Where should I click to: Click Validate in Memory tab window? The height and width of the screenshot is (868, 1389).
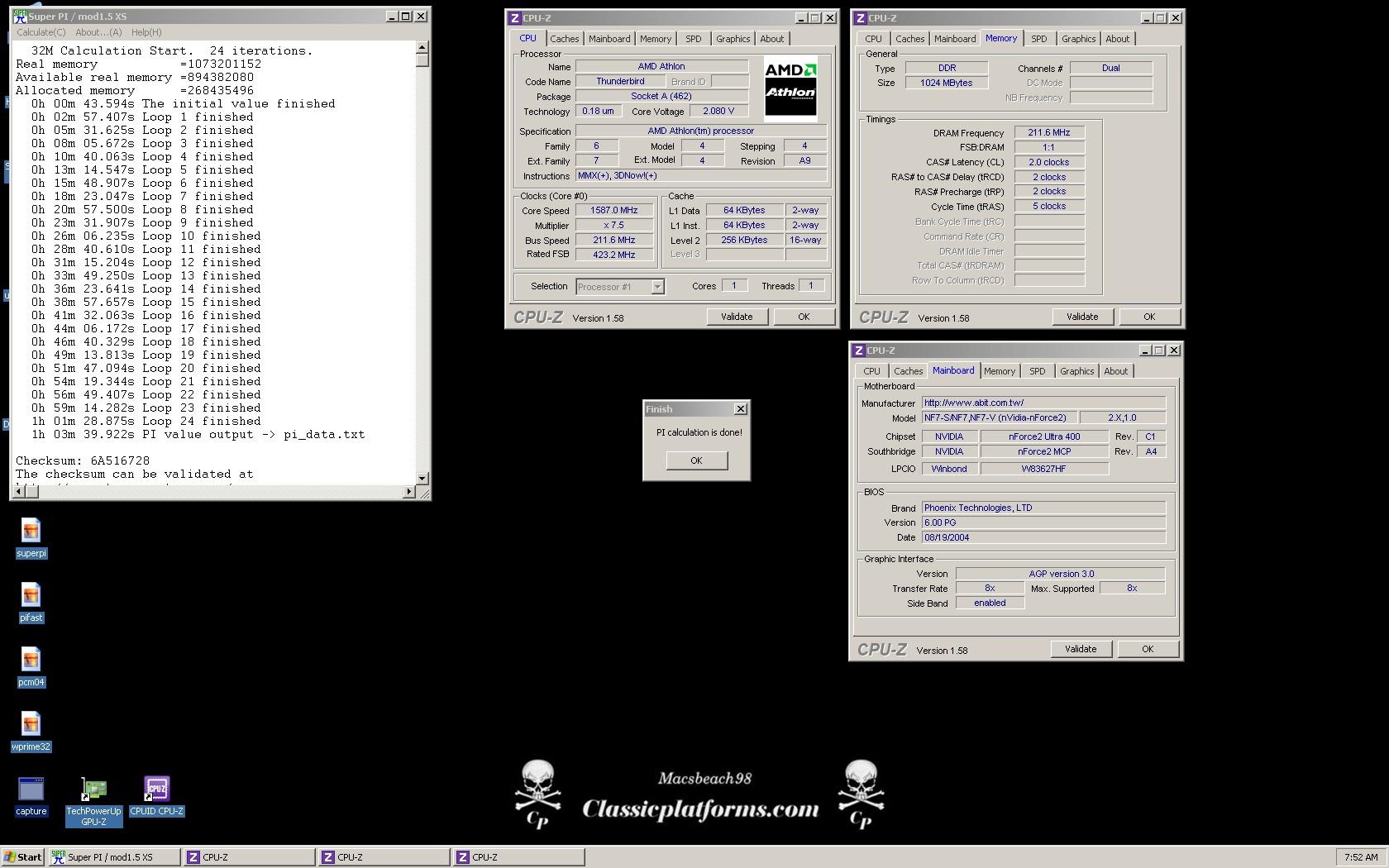point(1082,317)
